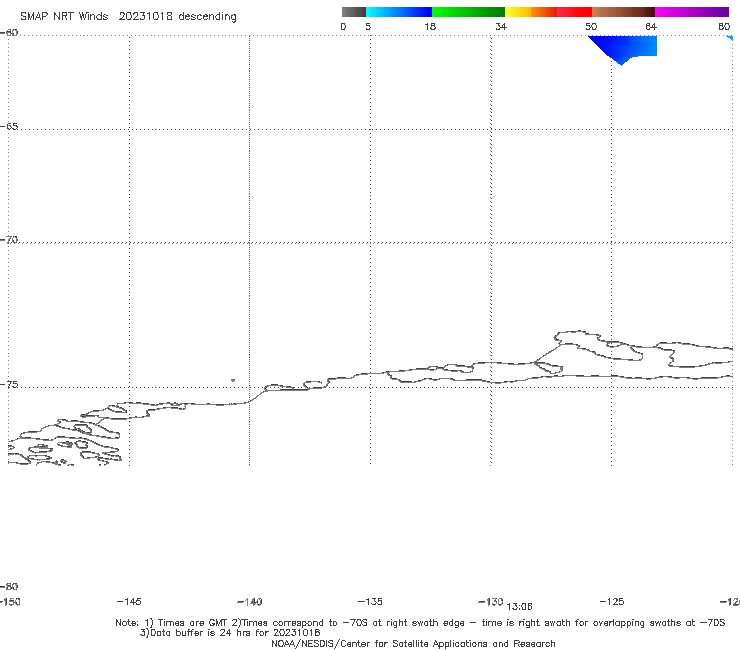Click the "3)Data buffer is 24 hrs" note line
740x650 pixels.
[230, 633]
